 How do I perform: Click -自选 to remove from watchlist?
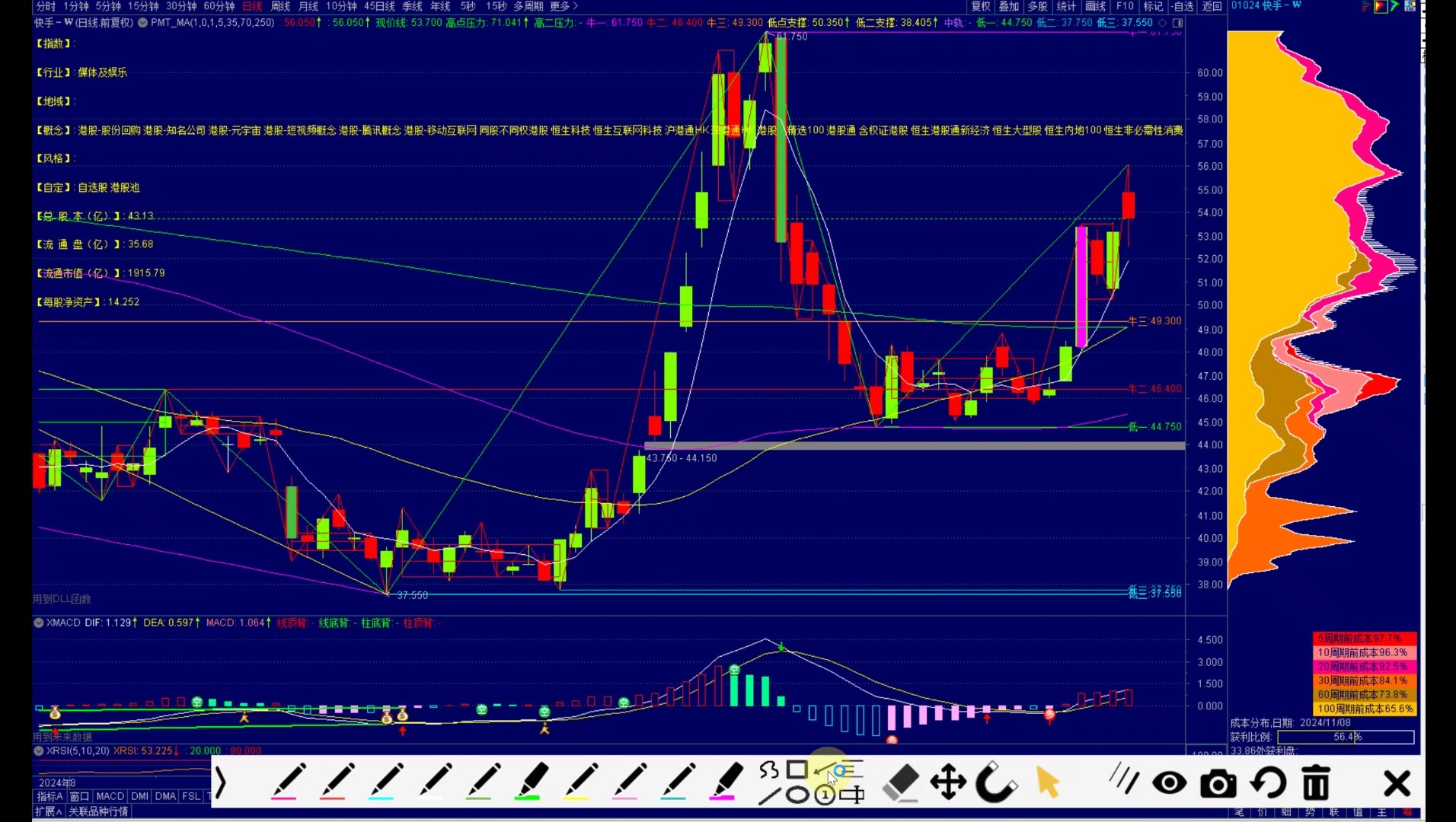(1183, 6)
